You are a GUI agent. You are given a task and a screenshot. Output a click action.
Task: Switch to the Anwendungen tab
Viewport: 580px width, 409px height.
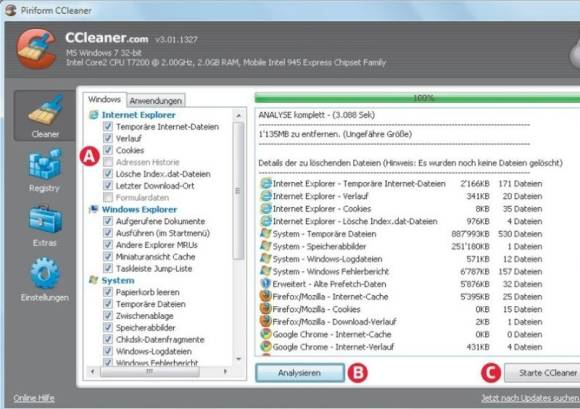156,101
